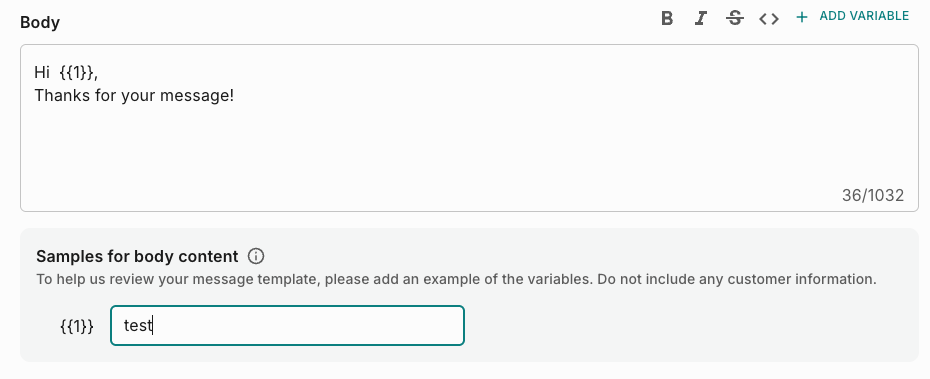The height and width of the screenshot is (379, 930).
Task: Click 'Do not include any customer information' sentence
Action: (737, 279)
